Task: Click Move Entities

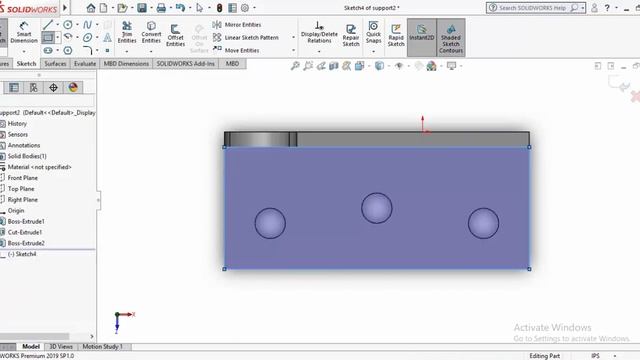Action: click(x=236, y=50)
